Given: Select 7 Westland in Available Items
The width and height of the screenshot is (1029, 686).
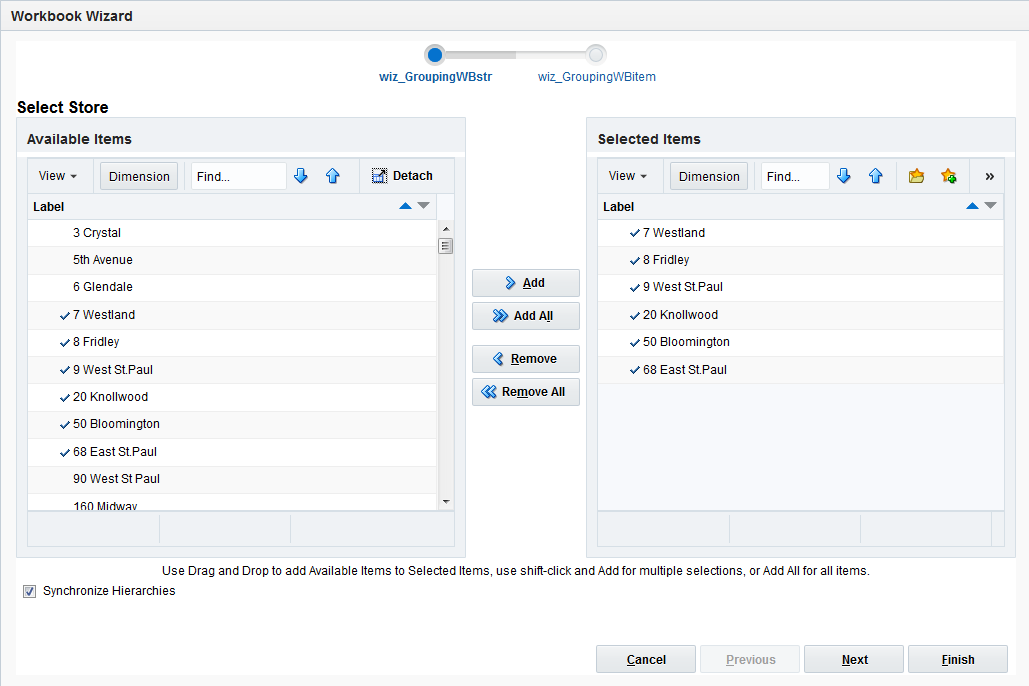Looking at the screenshot, I should click(232, 315).
